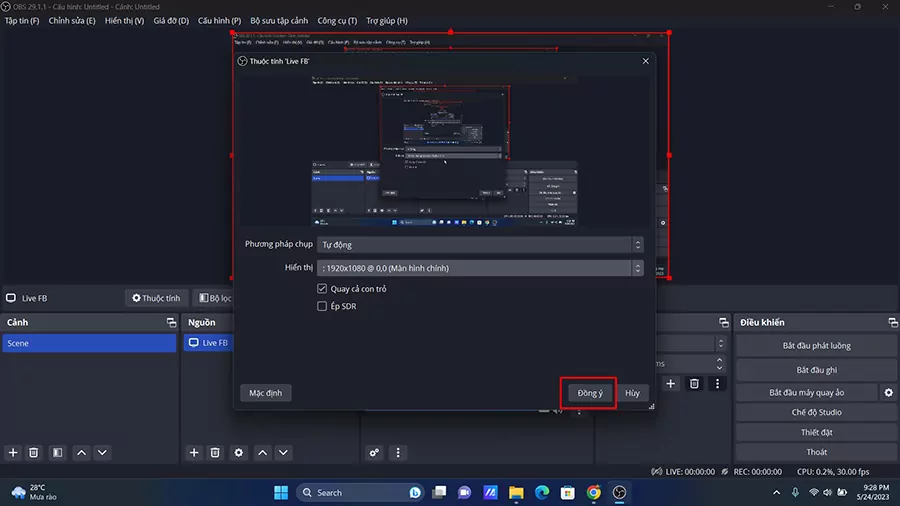Click Thoát exit button
This screenshot has height=506, width=900.
click(816, 452)
